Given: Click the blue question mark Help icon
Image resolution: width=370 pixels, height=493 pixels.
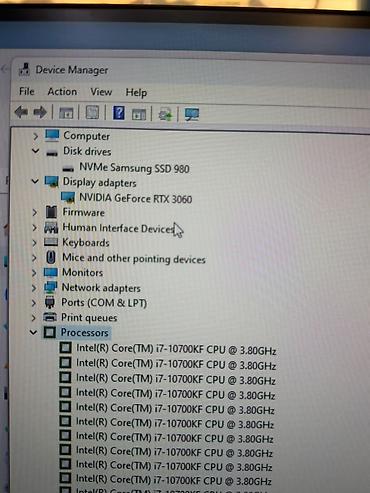Looking at the screenshot, I should coord(119,113).
